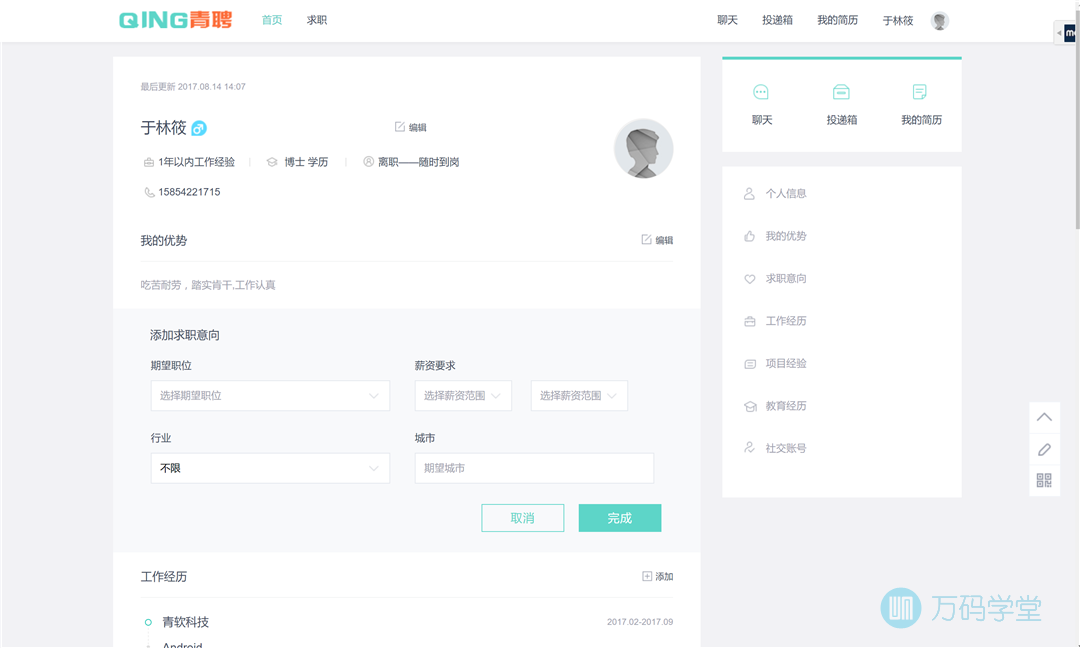Go to the 求职 tab in the navbar

pyautogui.click(x=317, y=20)
